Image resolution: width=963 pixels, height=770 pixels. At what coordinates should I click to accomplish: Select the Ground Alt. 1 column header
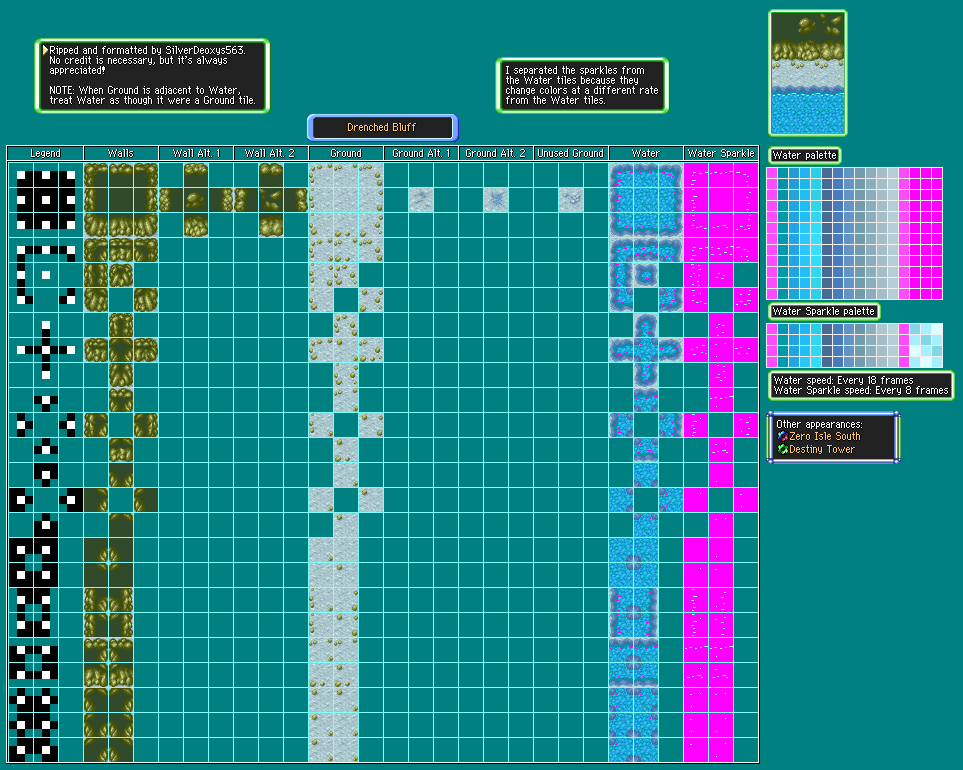coord(421,153)
